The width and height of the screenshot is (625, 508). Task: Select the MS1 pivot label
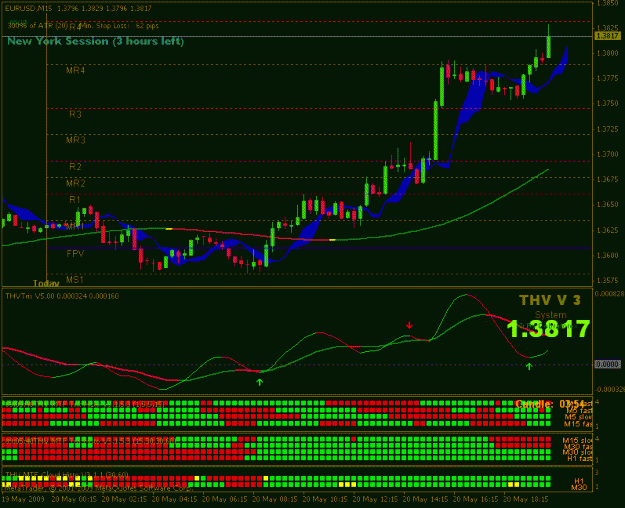[x=75, y=280]
